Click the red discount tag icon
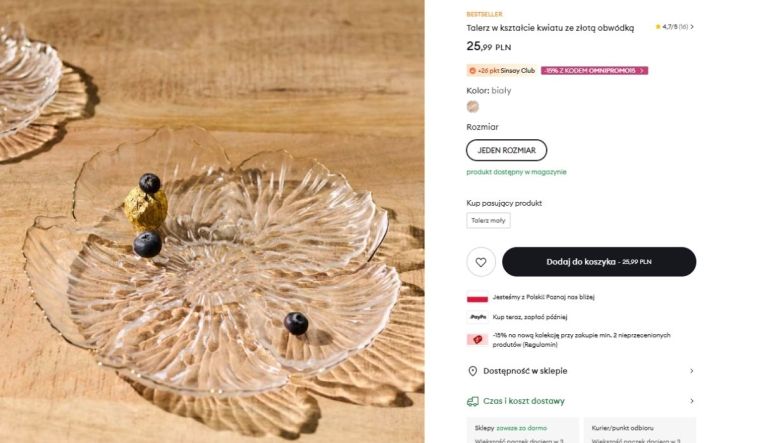This screenshot has width=759, height=443. coord(477,339)
